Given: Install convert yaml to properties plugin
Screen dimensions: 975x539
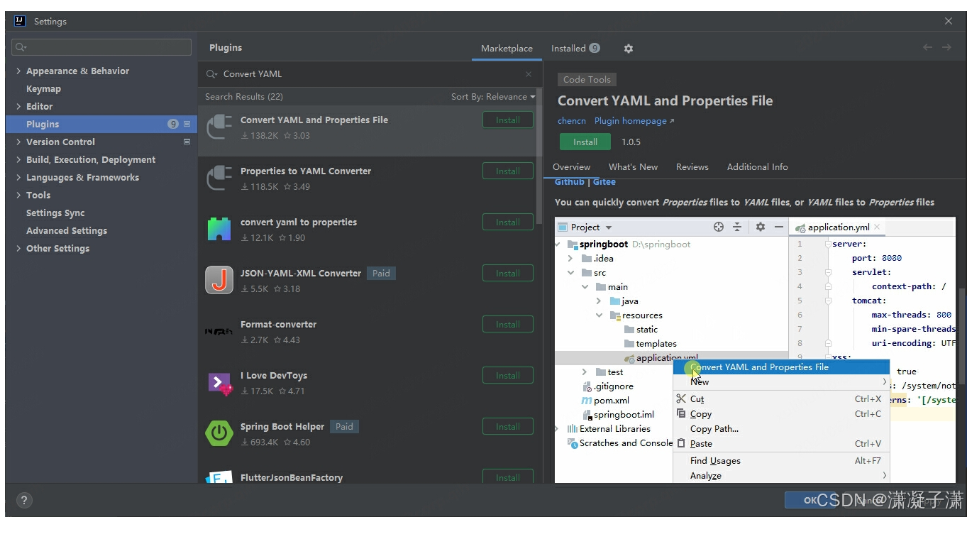Looking at the screenshot, I should click(507, 222).
